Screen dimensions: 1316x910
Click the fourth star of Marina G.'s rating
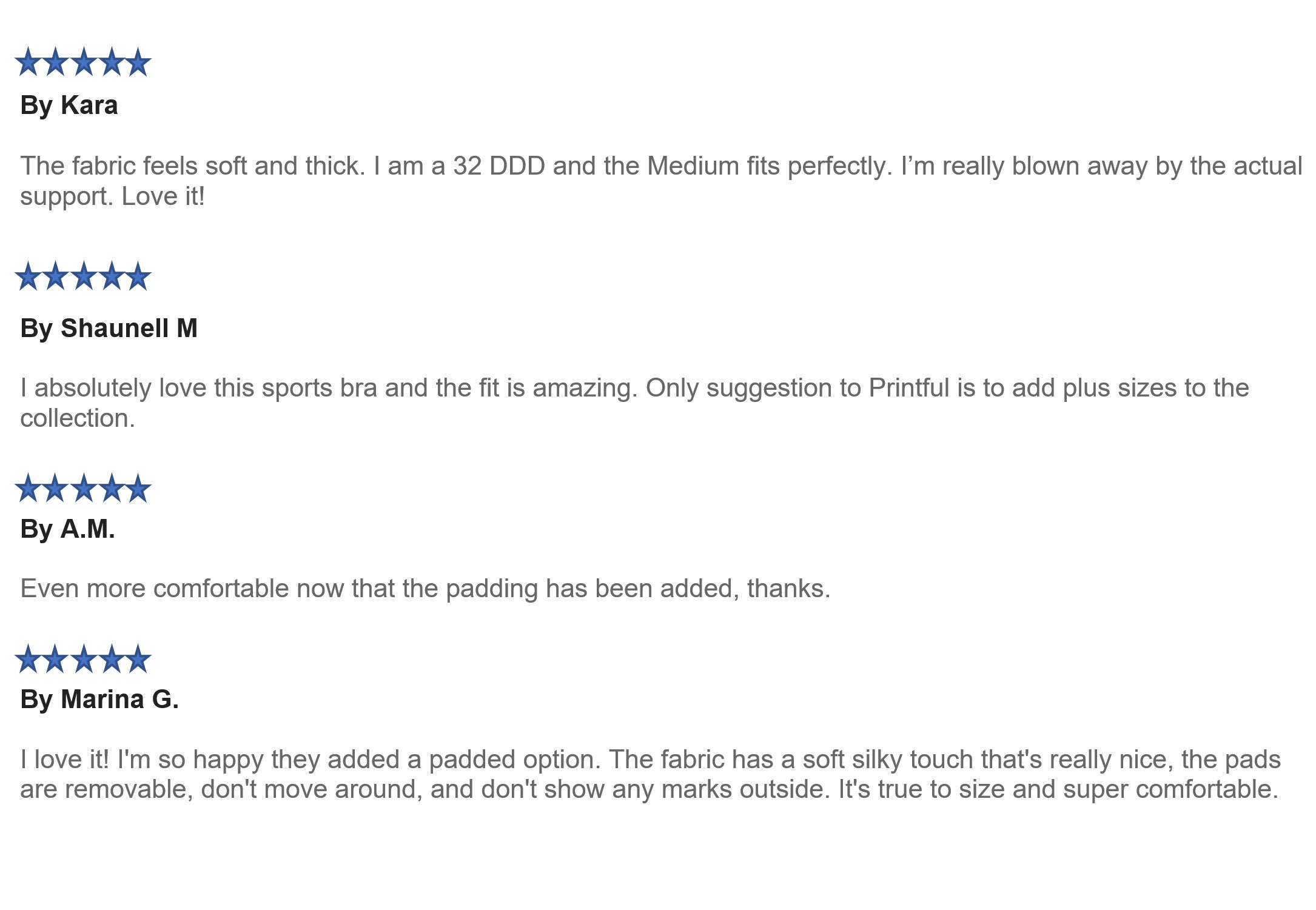[110, 659]
